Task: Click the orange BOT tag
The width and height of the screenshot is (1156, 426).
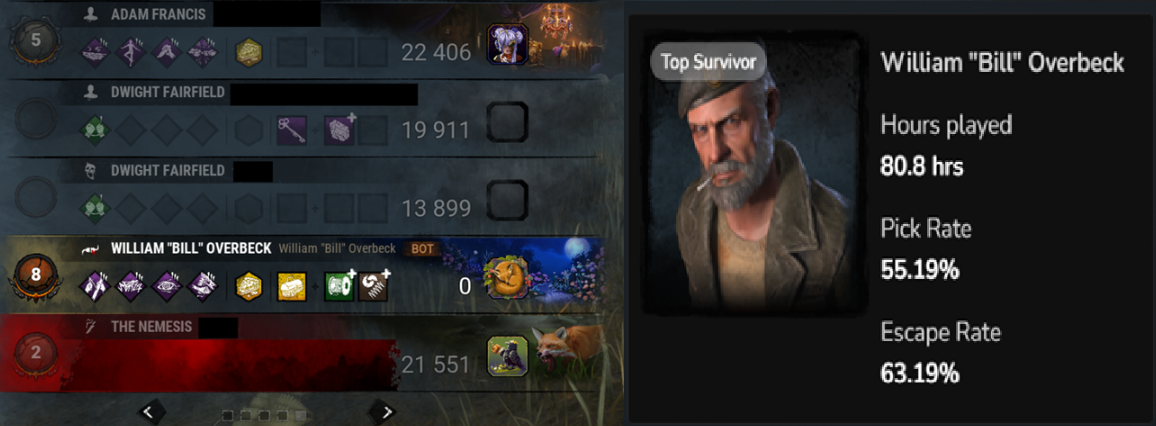Action: [422, 249]
